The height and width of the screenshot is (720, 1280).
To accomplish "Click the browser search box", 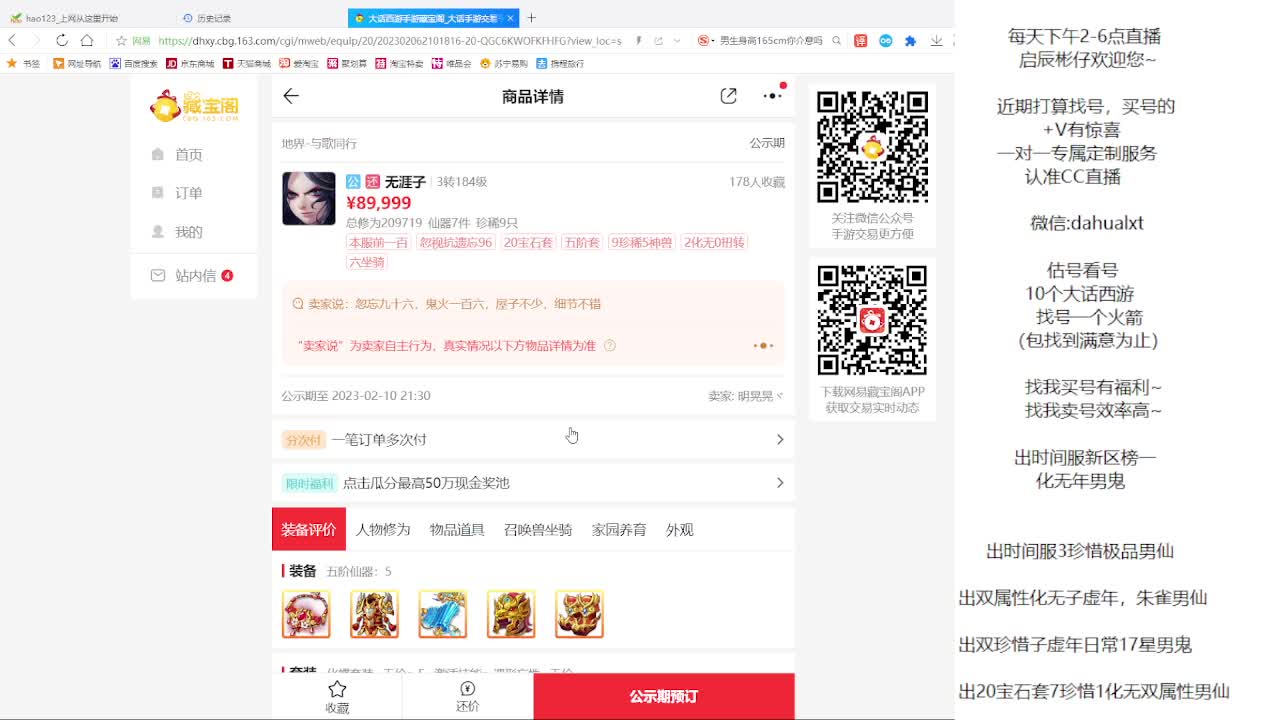I will click(x=768, y=41).
